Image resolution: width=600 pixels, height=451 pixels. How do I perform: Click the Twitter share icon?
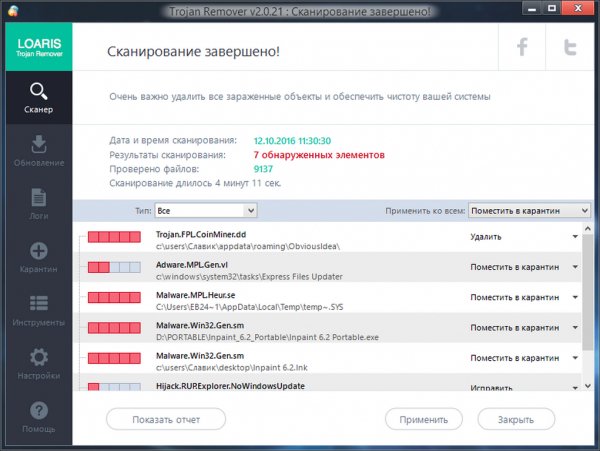click(570, 47)
